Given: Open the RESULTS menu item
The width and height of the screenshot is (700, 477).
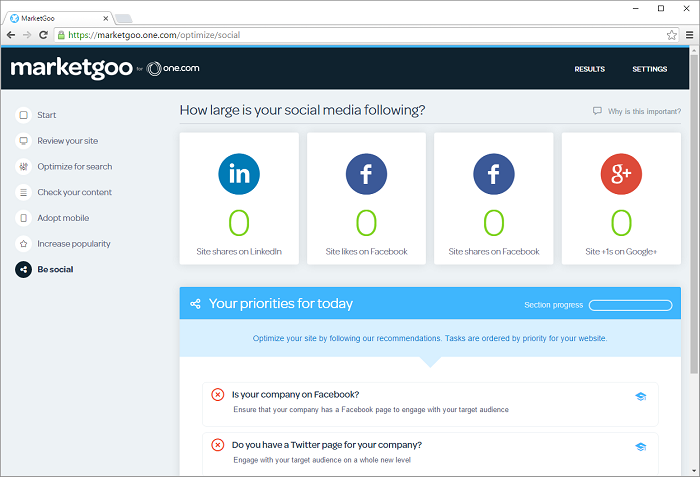Looking at the screenshot, I should pyautogui.click(x=590, y=69).
